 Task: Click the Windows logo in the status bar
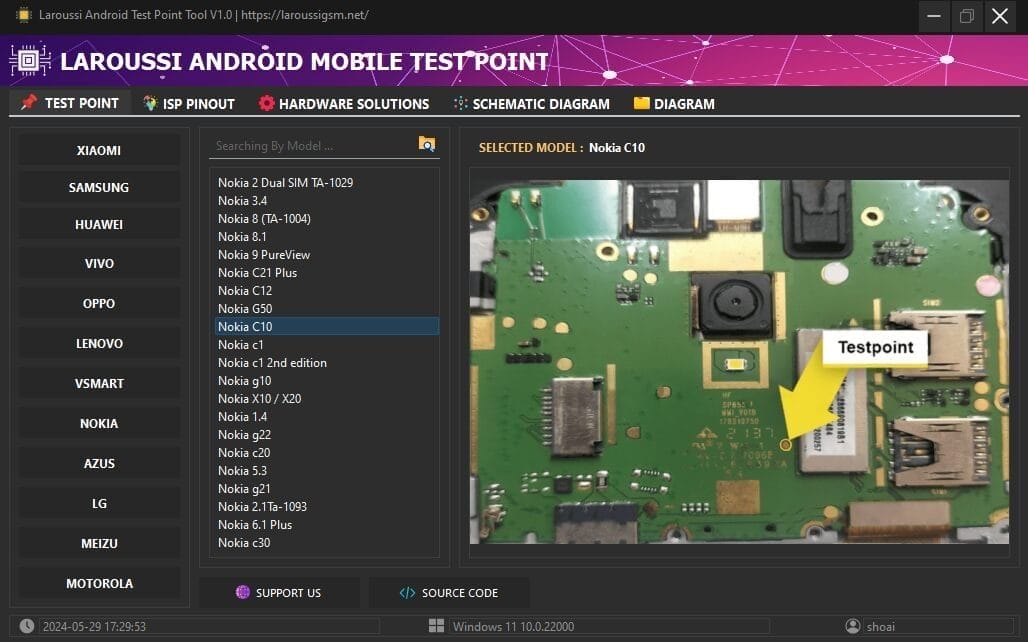[x=436, y=626]
